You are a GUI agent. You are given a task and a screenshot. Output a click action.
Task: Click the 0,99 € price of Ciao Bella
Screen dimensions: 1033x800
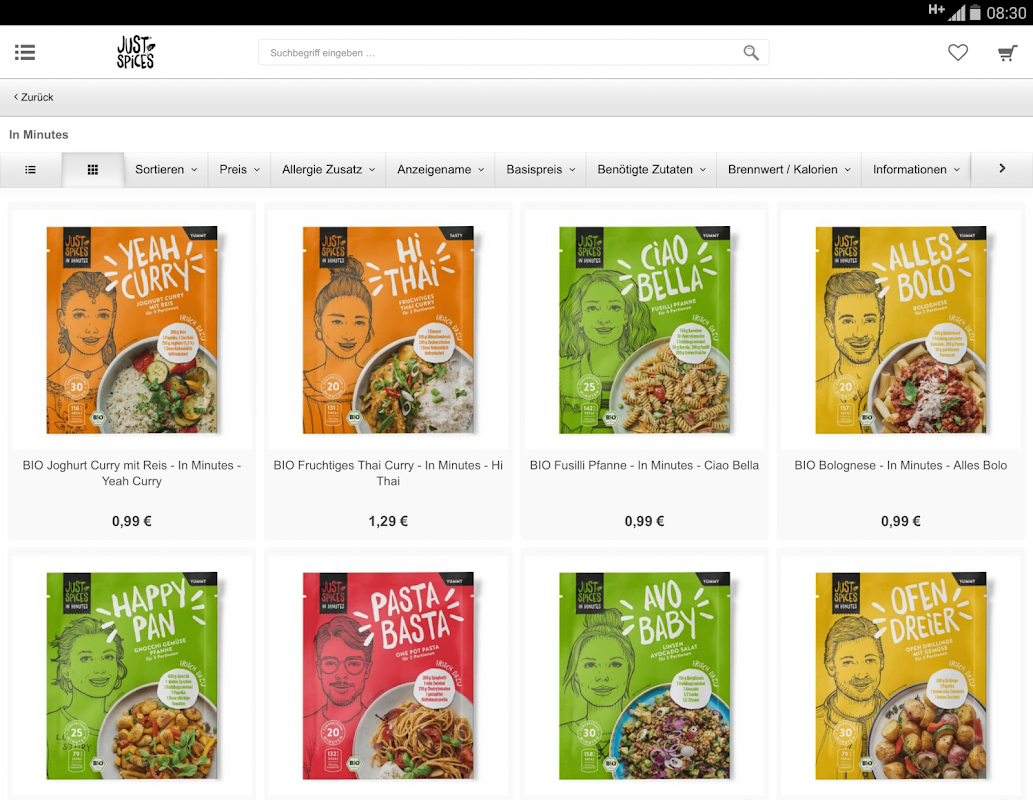pyautogui.click(x=644, y=521)
